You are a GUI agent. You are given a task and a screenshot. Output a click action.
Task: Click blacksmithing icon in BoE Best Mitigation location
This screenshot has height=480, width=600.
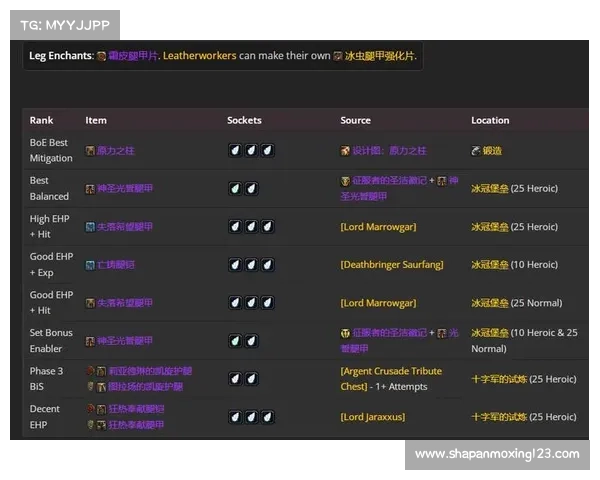click(476, 151)
